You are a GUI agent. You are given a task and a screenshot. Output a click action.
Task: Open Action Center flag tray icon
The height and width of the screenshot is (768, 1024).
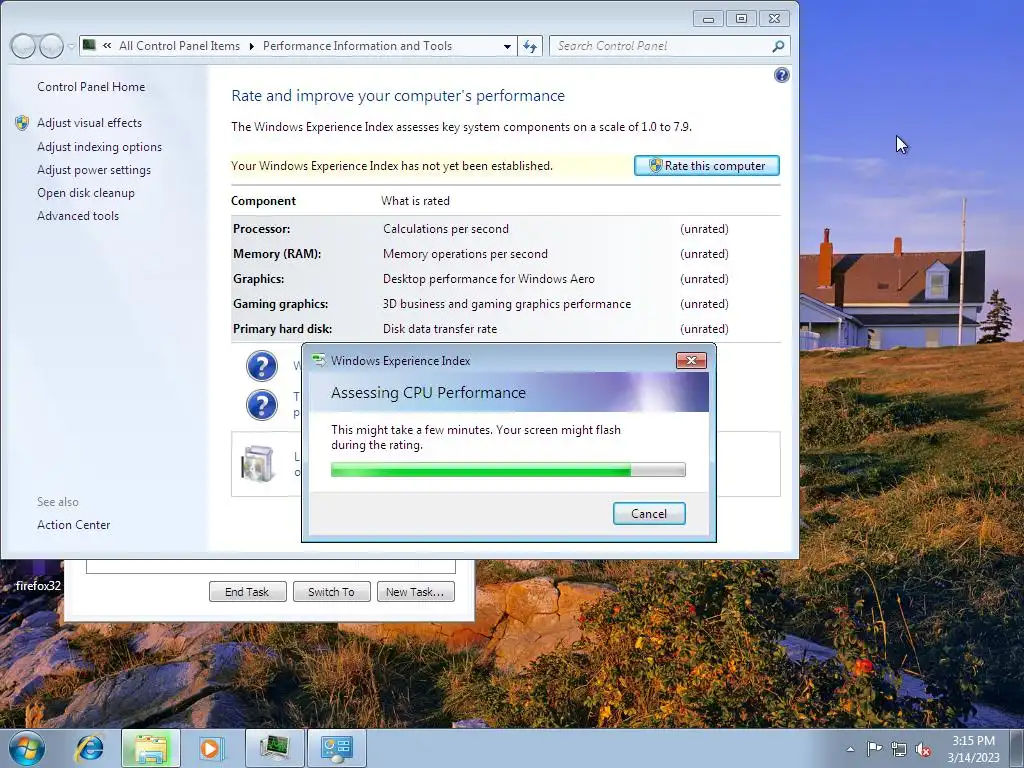(874, 749)
